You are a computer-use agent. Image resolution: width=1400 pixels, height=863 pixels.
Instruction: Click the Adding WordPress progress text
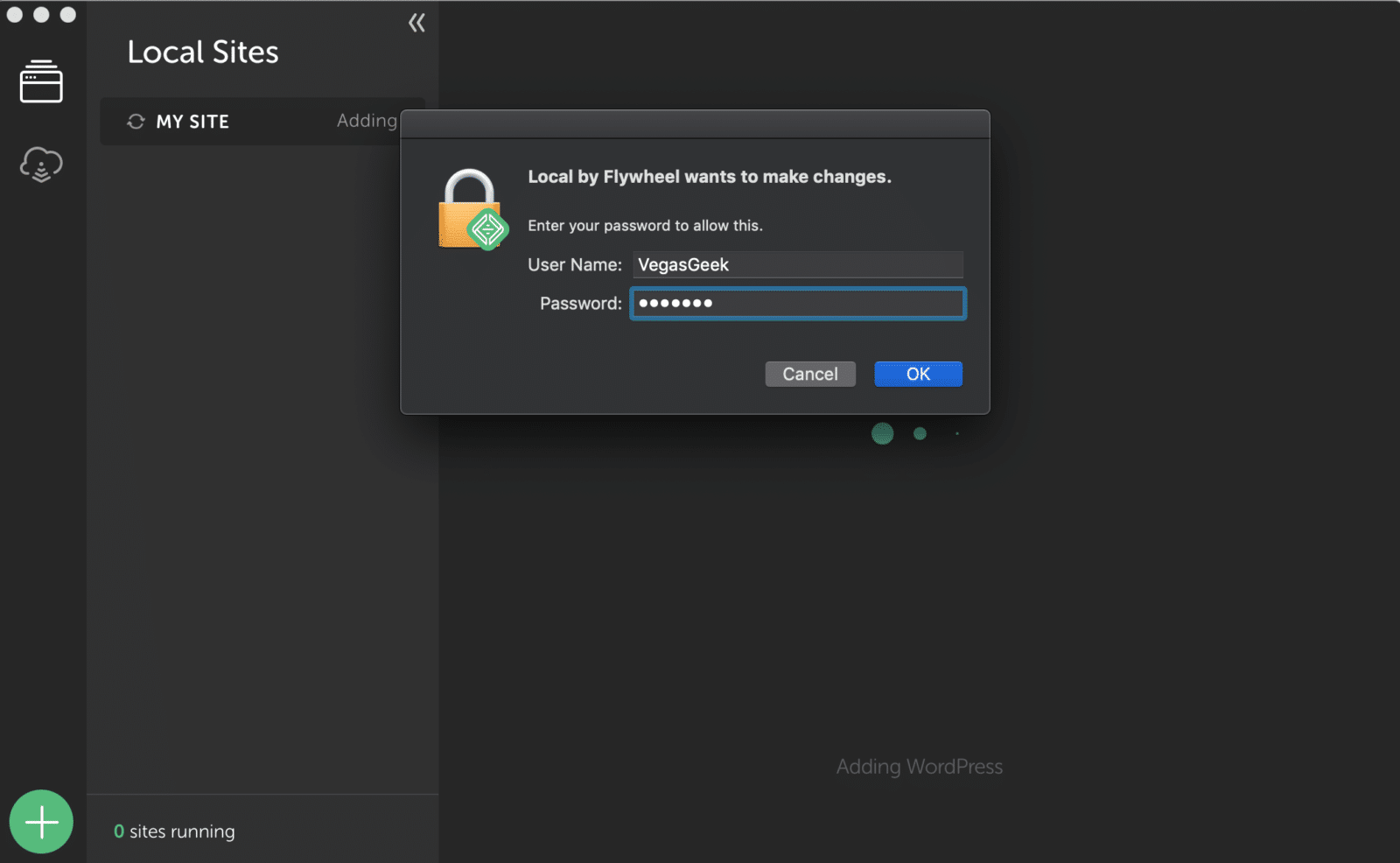click(x=919, y=767)
